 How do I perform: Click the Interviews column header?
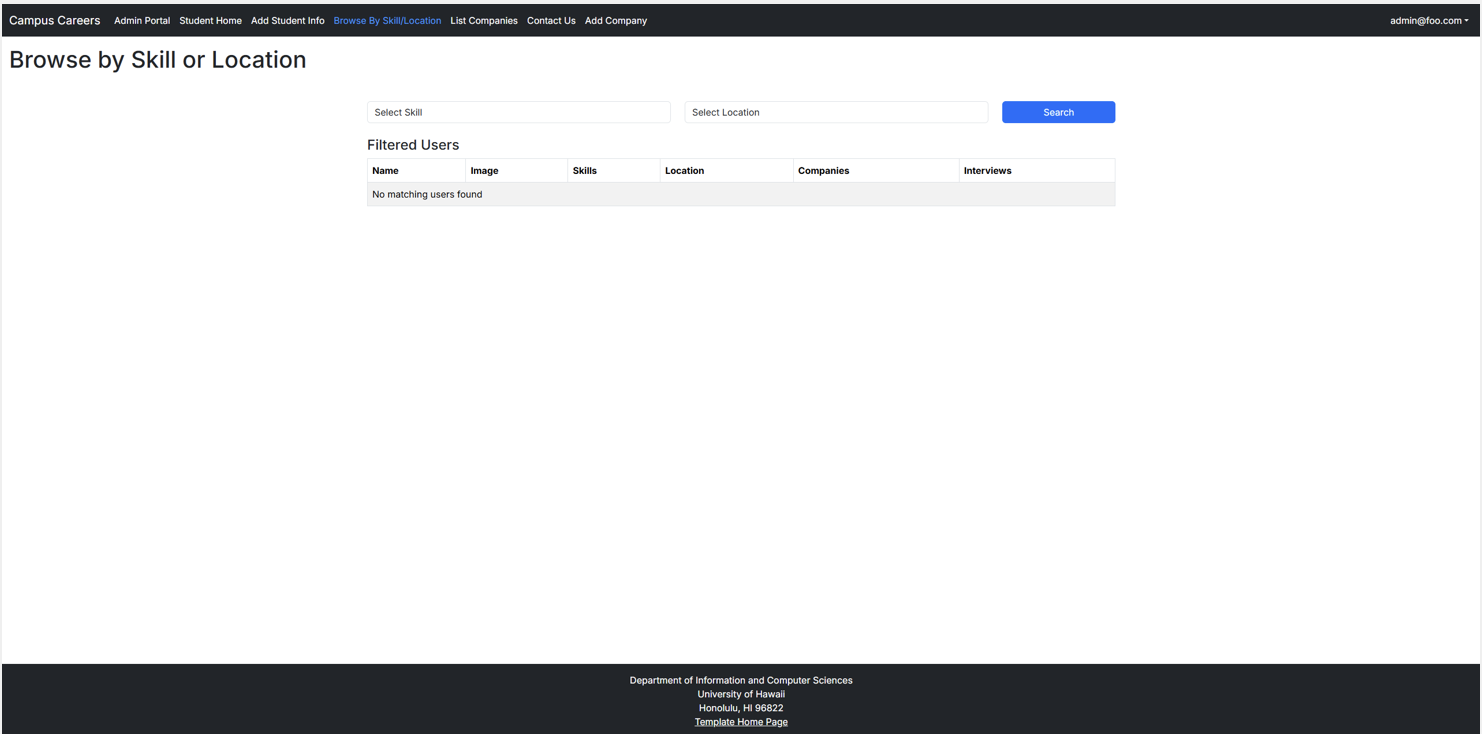(x=987, y=170)
